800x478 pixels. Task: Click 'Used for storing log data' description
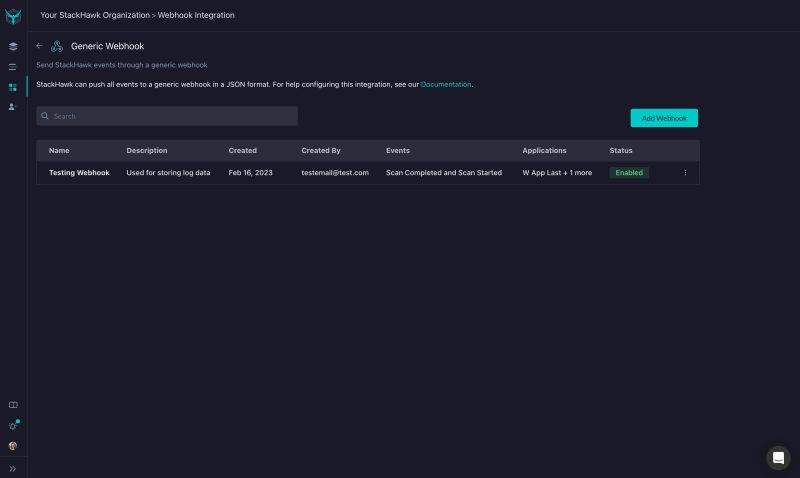(x=168, y=172)
